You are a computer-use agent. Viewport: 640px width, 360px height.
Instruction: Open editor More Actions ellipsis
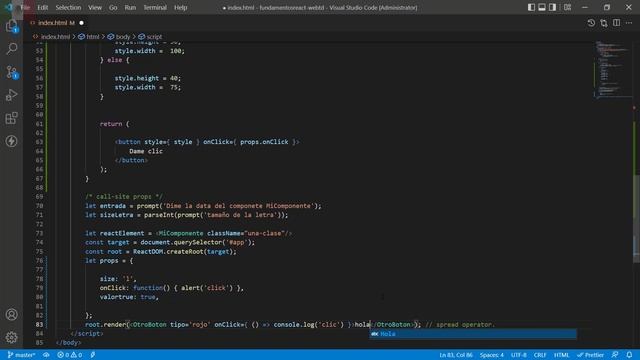629,23
